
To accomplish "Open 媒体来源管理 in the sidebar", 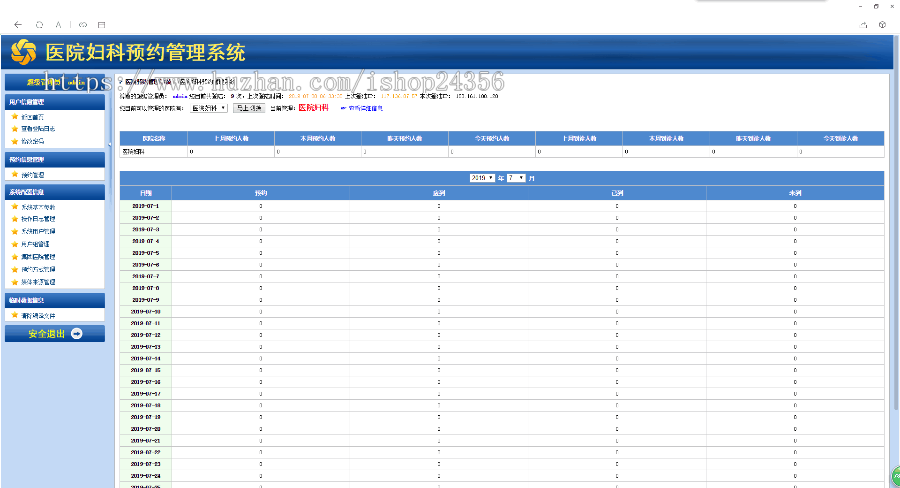I will point(38,282).
